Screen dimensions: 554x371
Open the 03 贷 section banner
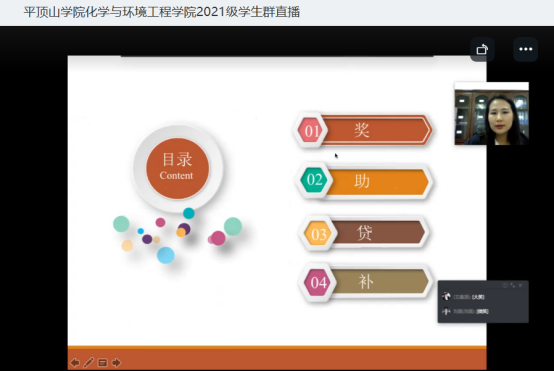pyautogui.click(x=364, y=233)
